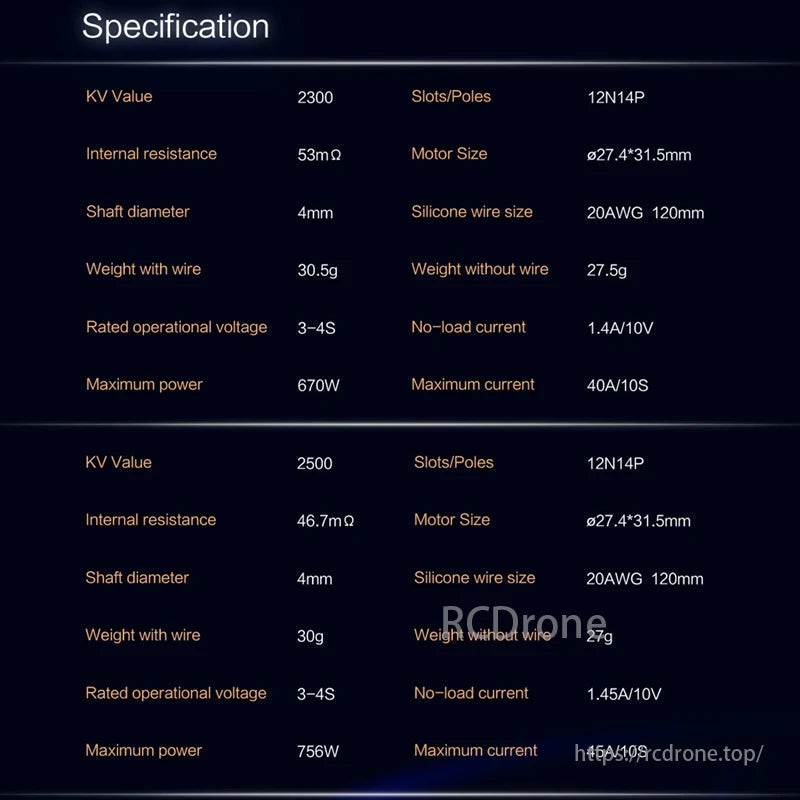Screen dimensions: 800x800
Task: Click the 756W maximum power value
Action: click(x=318, y=752)
